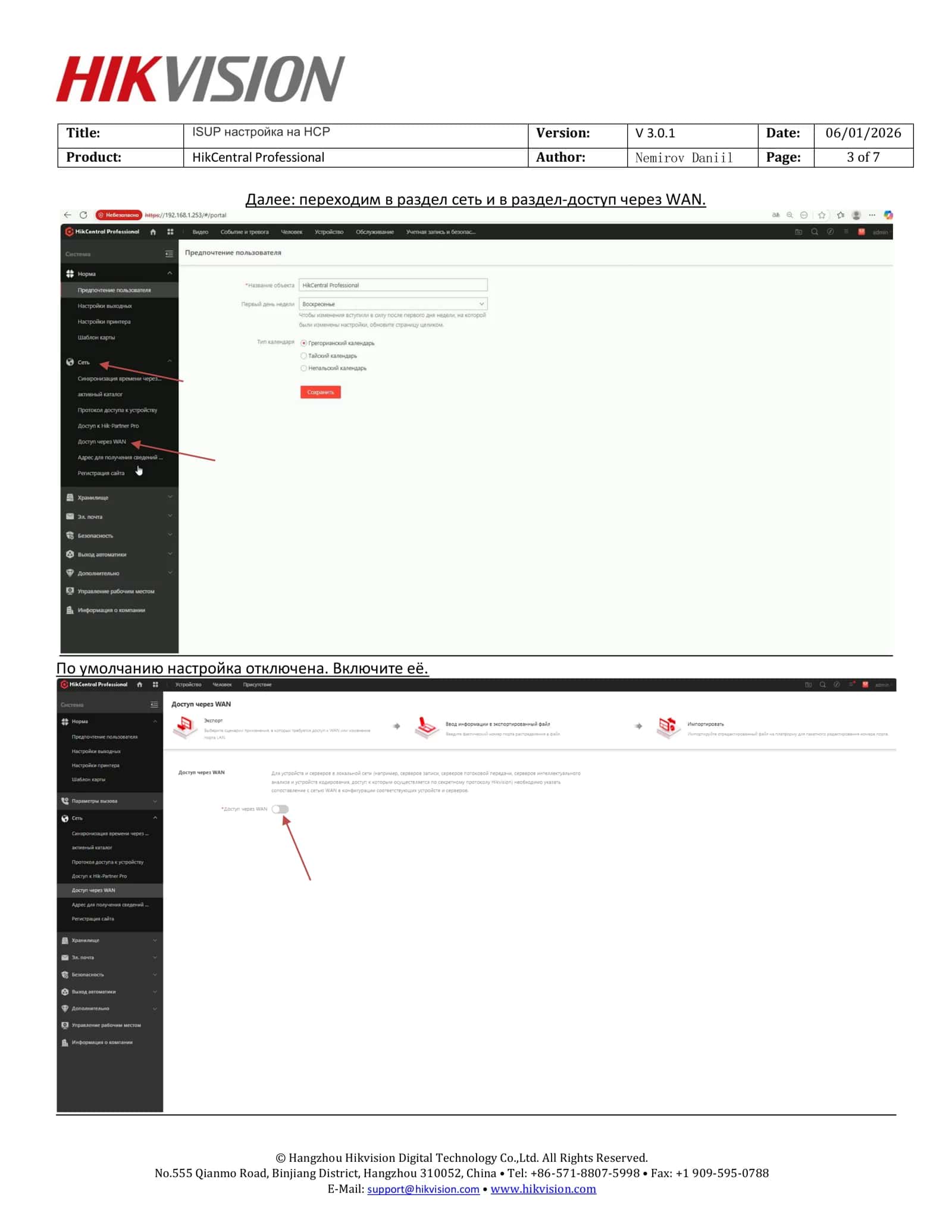Click the red alarm icon in upper screenshot navbar
Viewport: 952px width, 1232px height.
(x=861, y=232)
